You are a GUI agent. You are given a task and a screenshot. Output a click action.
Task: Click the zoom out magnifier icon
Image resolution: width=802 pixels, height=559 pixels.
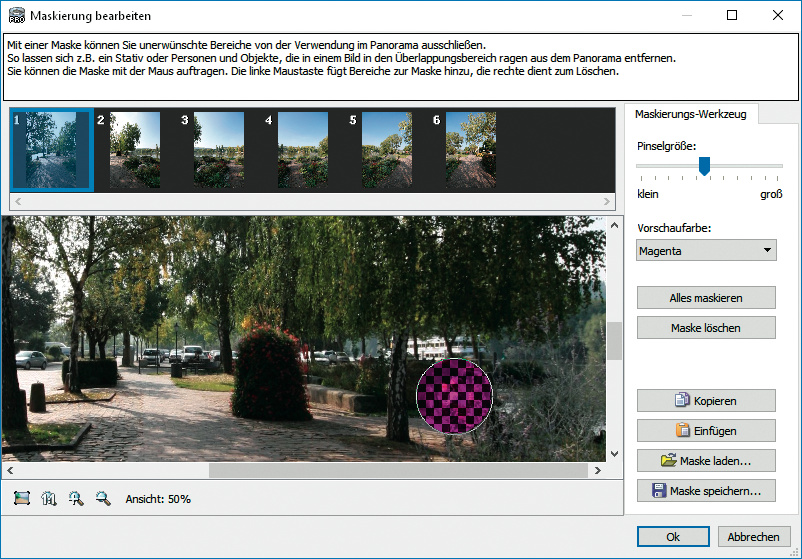coord(102,498)
